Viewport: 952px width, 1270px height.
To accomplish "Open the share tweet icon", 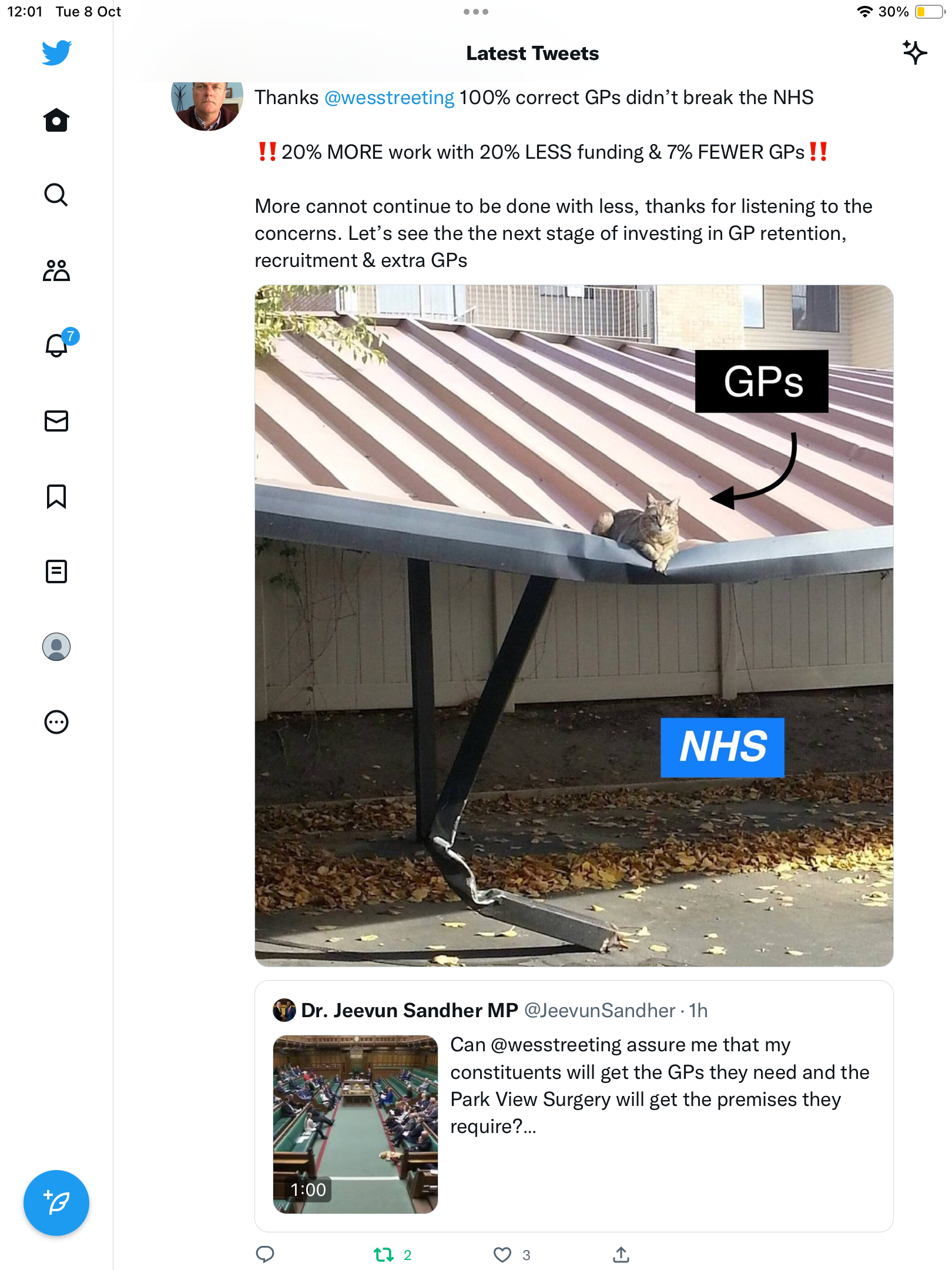I will click(x=621, y=1255).
